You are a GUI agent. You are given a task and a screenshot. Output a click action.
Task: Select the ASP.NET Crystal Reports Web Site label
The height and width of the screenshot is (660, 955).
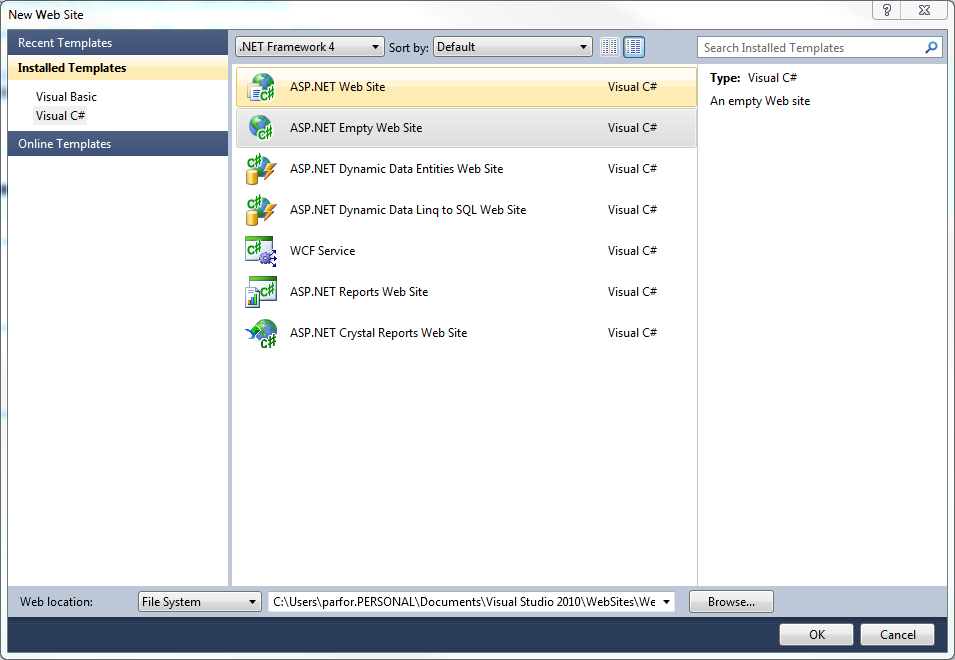tap(378, 333)
